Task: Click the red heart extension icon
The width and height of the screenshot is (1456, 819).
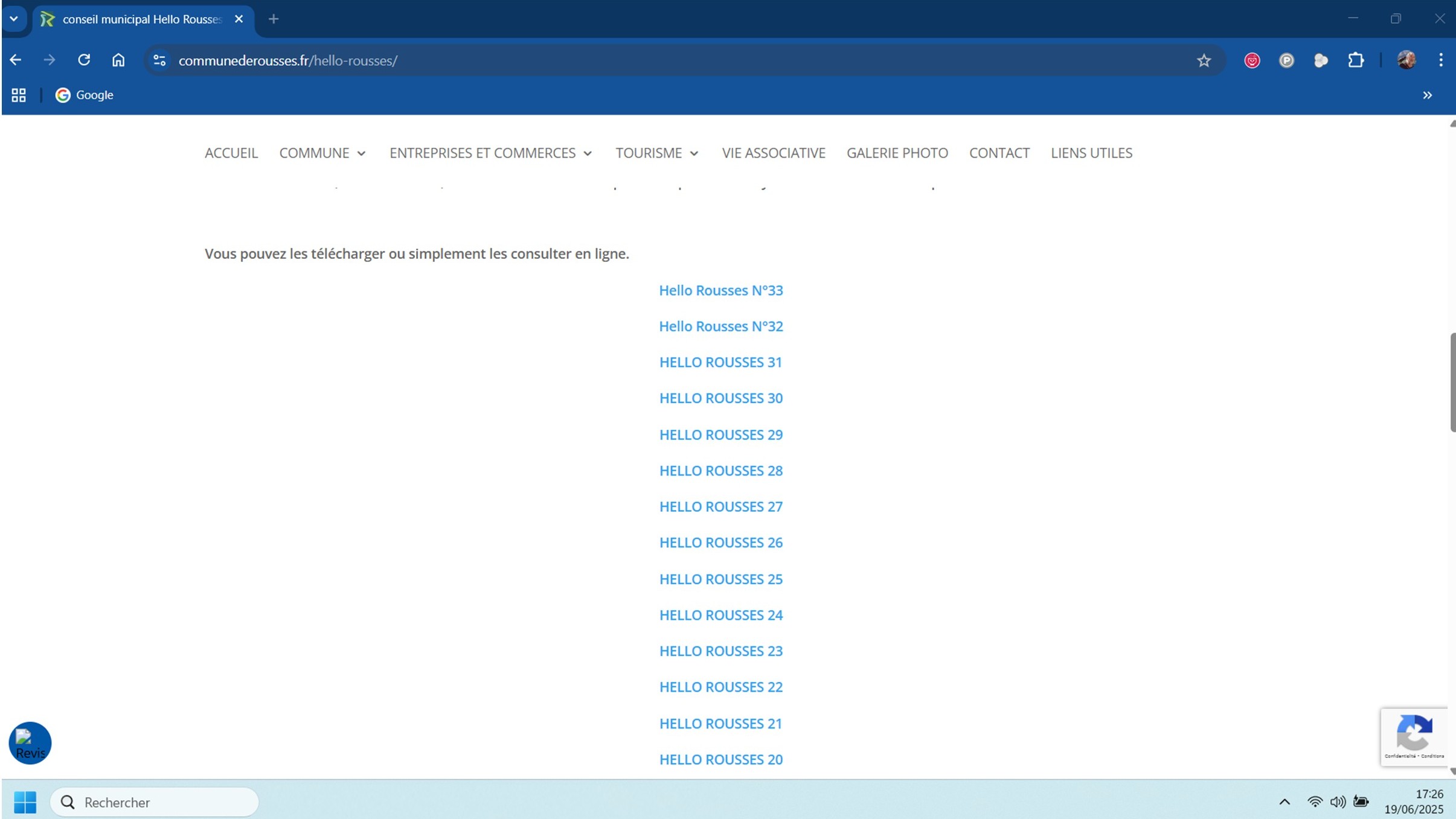Action: [x=1252, y=60]
